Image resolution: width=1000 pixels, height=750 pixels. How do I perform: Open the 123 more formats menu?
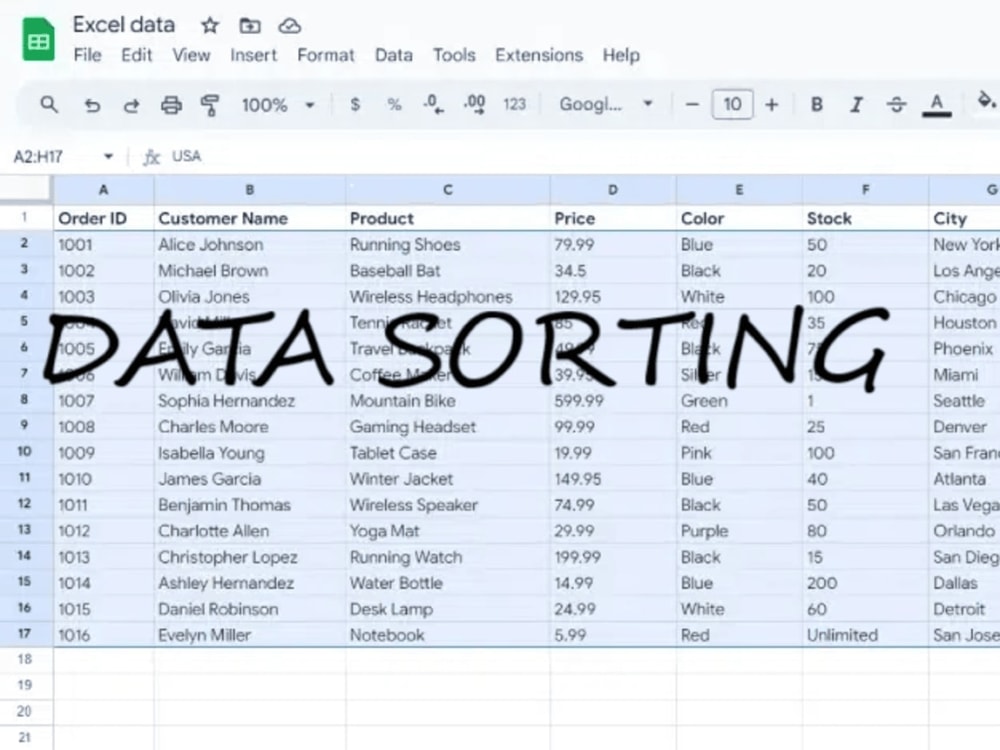tap(514, 104)
